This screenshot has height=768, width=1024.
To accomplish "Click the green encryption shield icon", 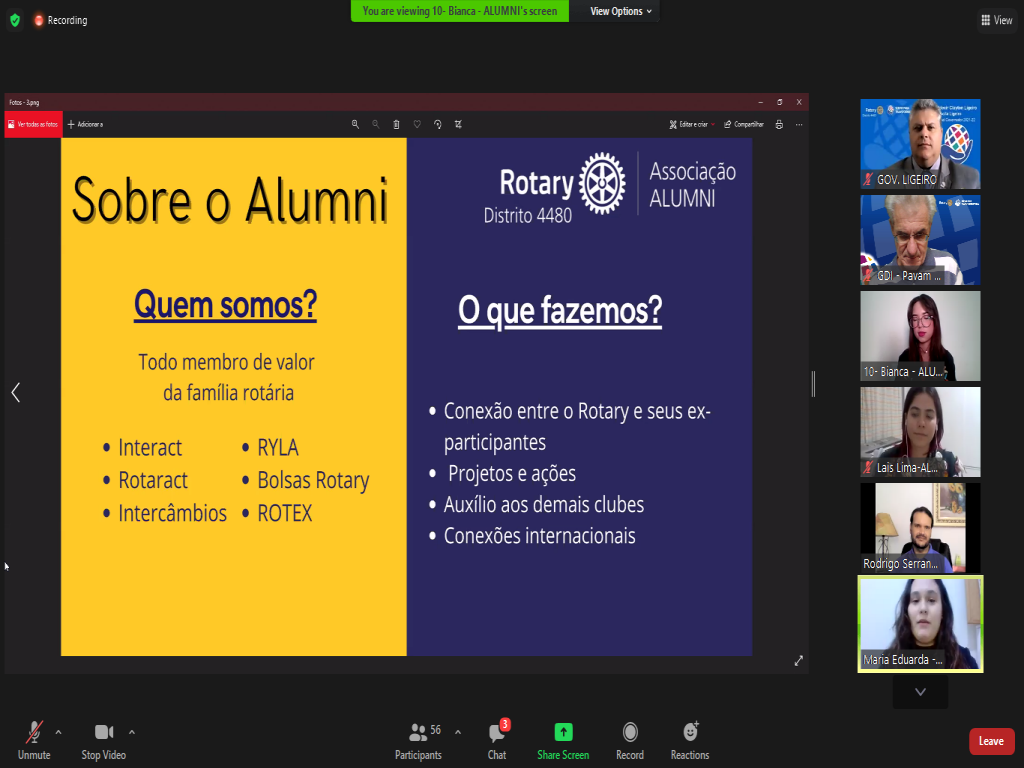I will (14, 20).
